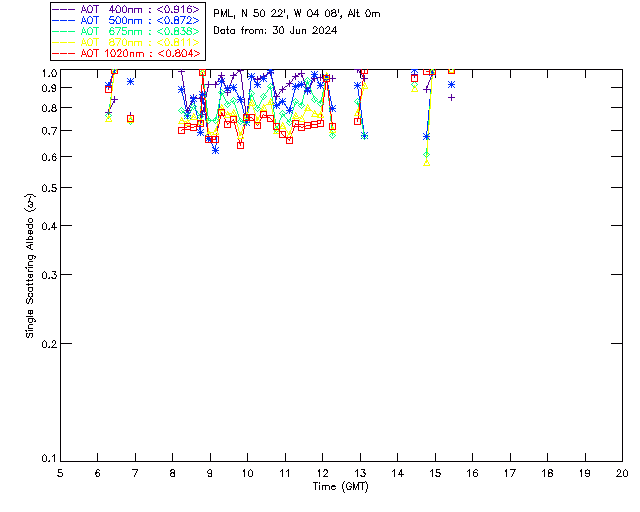Click the 20 tick label on the time axis
This screenshot has height=512, width=640.
622,472
